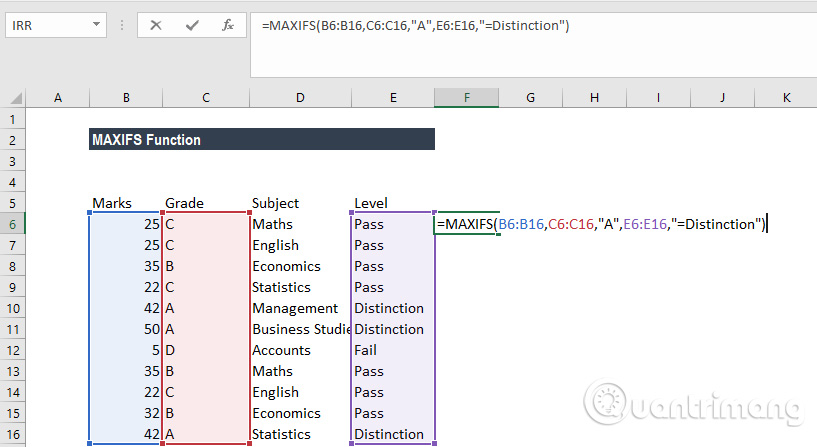Click the Fail level cell
Viewport: 817px width, 447px height.
point(393,350)
